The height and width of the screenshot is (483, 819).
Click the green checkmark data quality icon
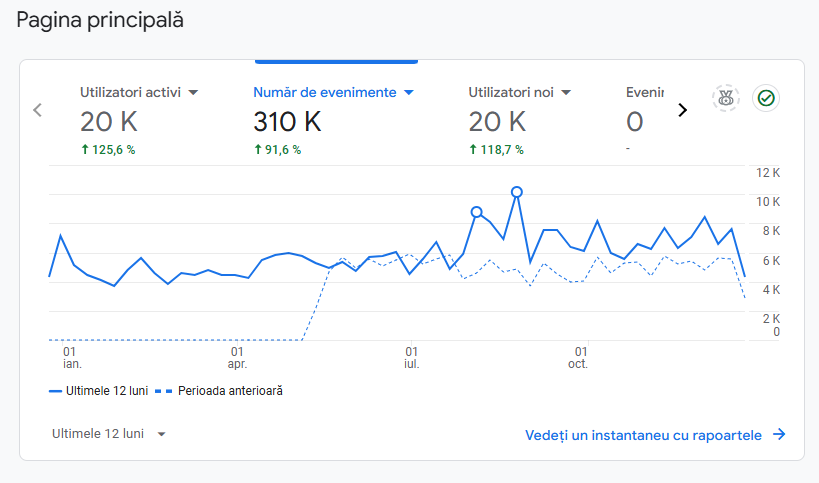766,98
